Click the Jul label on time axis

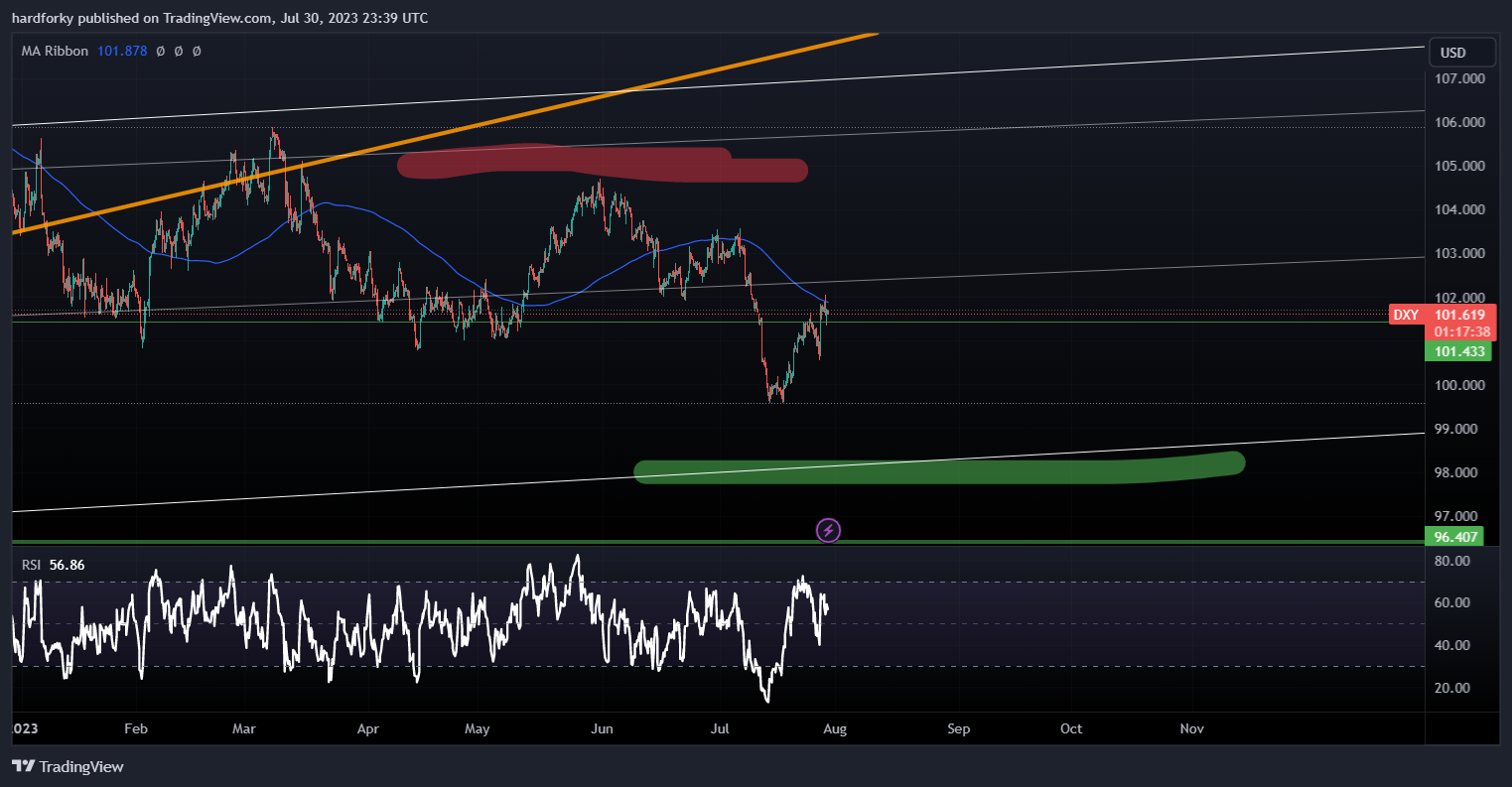720,728
